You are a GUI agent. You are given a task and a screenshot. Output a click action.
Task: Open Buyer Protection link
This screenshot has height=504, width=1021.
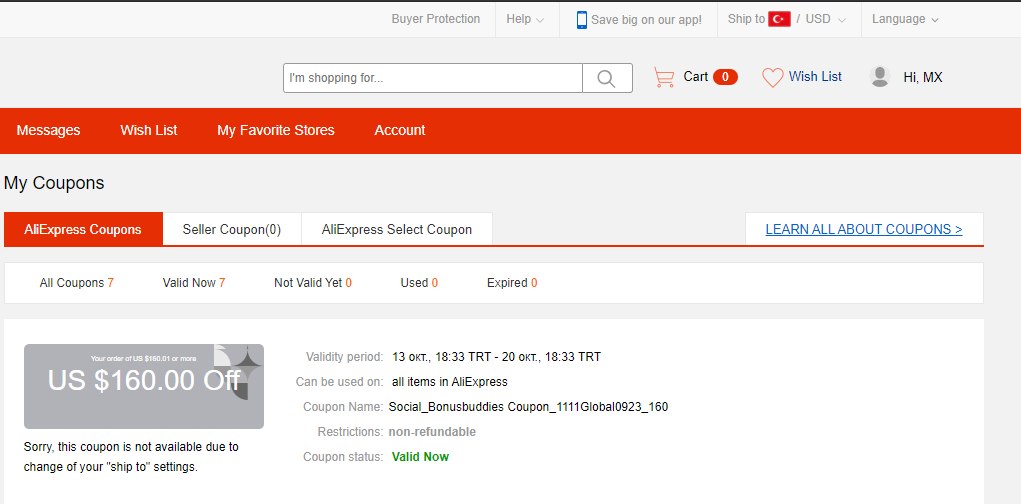pos(436,19)
